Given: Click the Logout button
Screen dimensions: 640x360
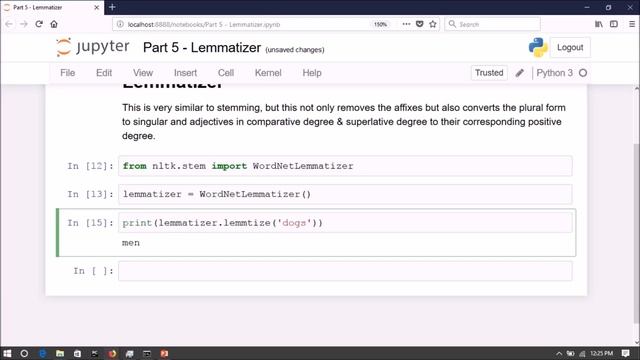Looking at the screenshot, I should click(570, 47).
